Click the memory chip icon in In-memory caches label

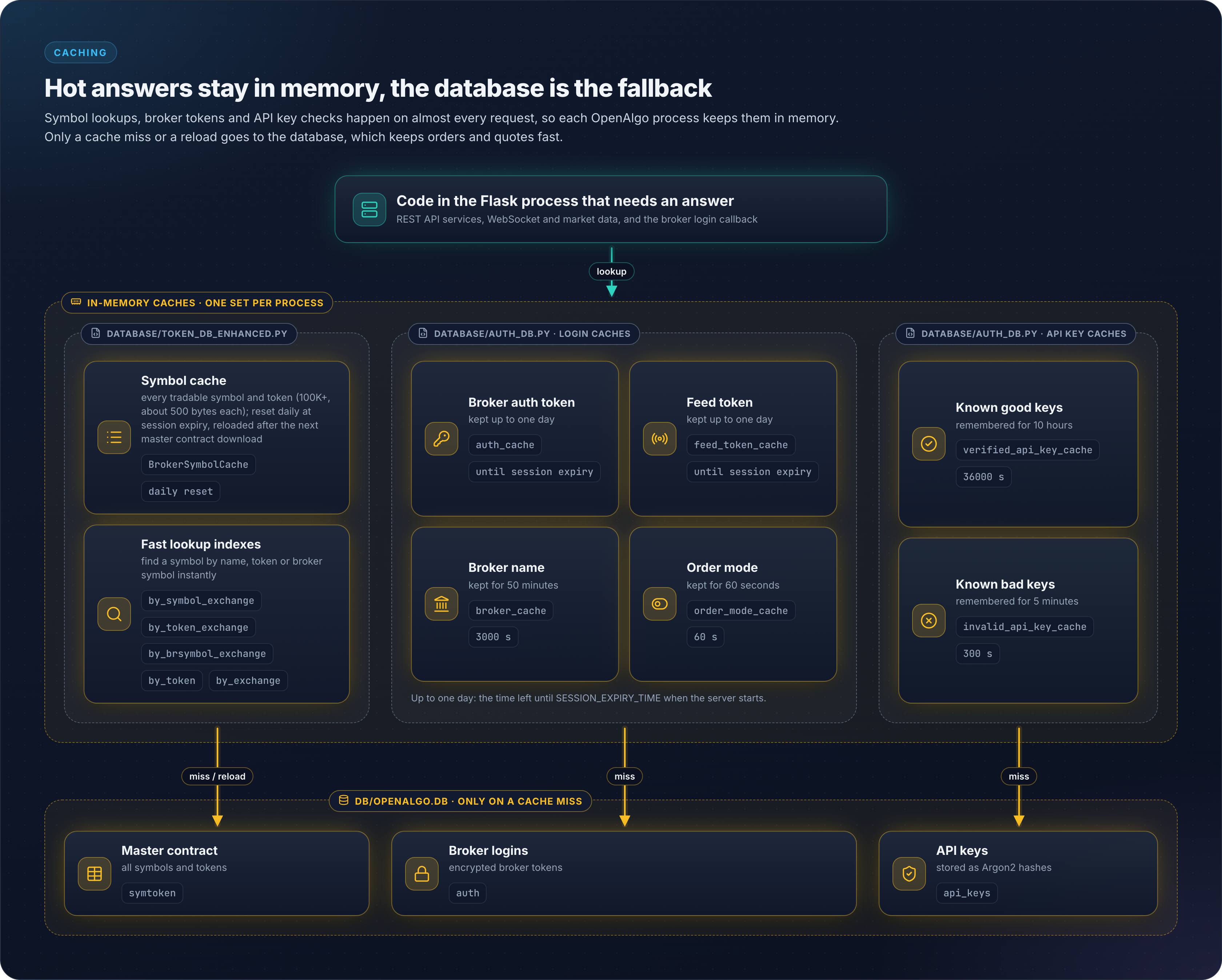pyautogui.click(x=76, y=302)
